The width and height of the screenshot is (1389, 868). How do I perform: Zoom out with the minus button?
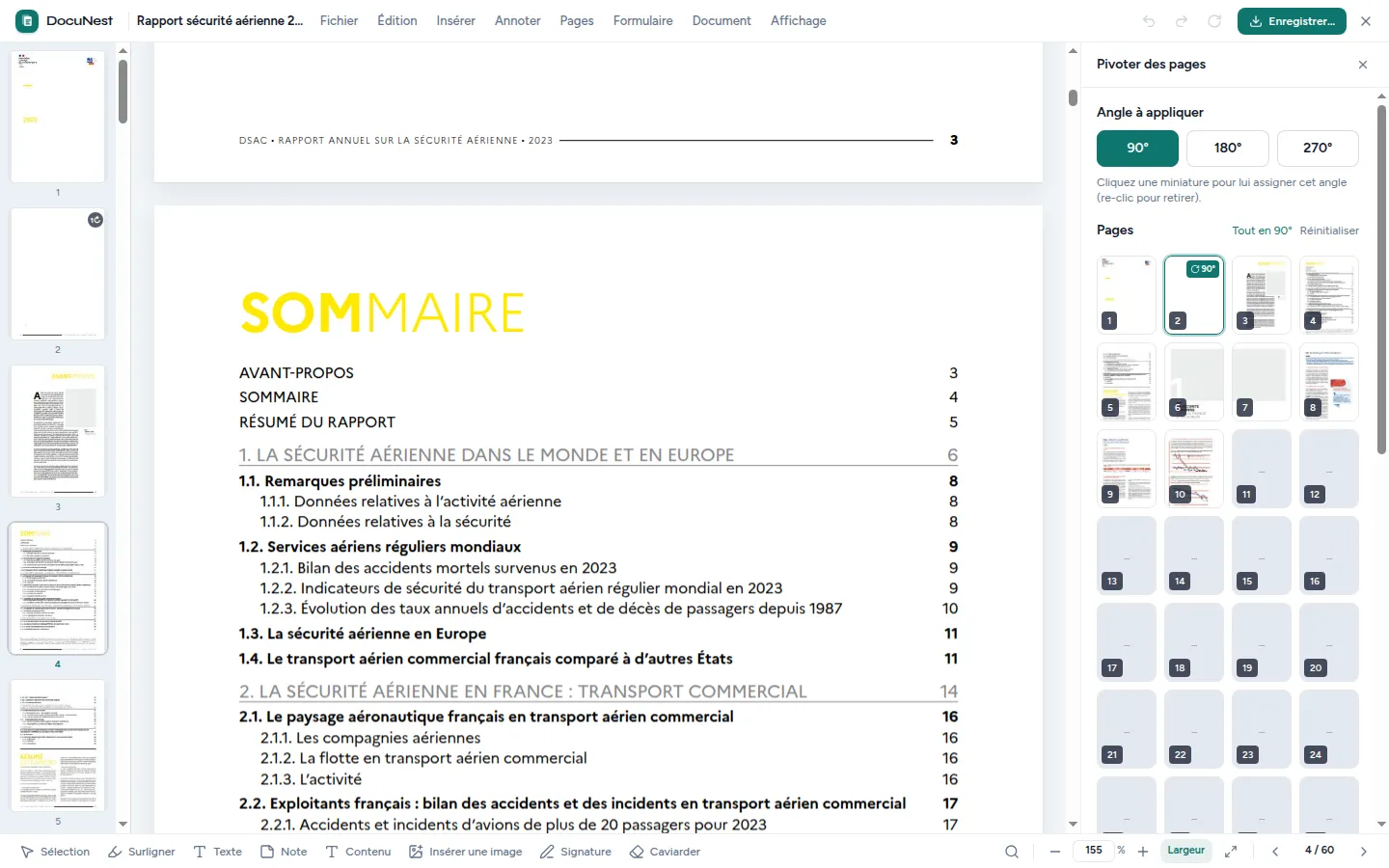pyautogui.click(x=1055, y=852)
